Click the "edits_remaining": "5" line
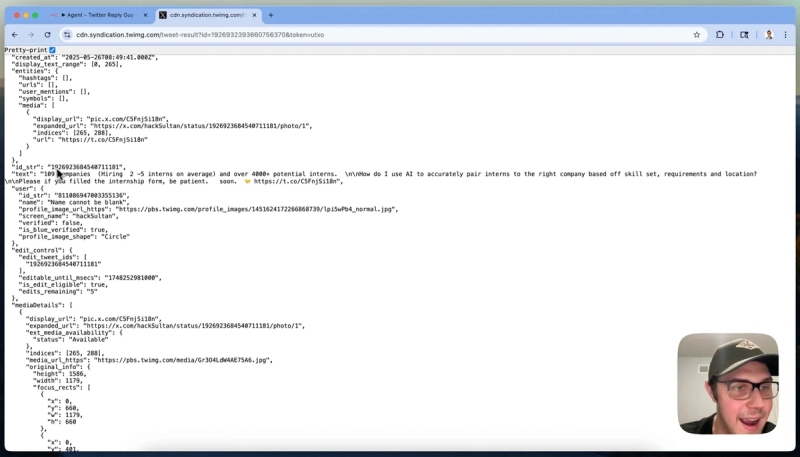 58,292
